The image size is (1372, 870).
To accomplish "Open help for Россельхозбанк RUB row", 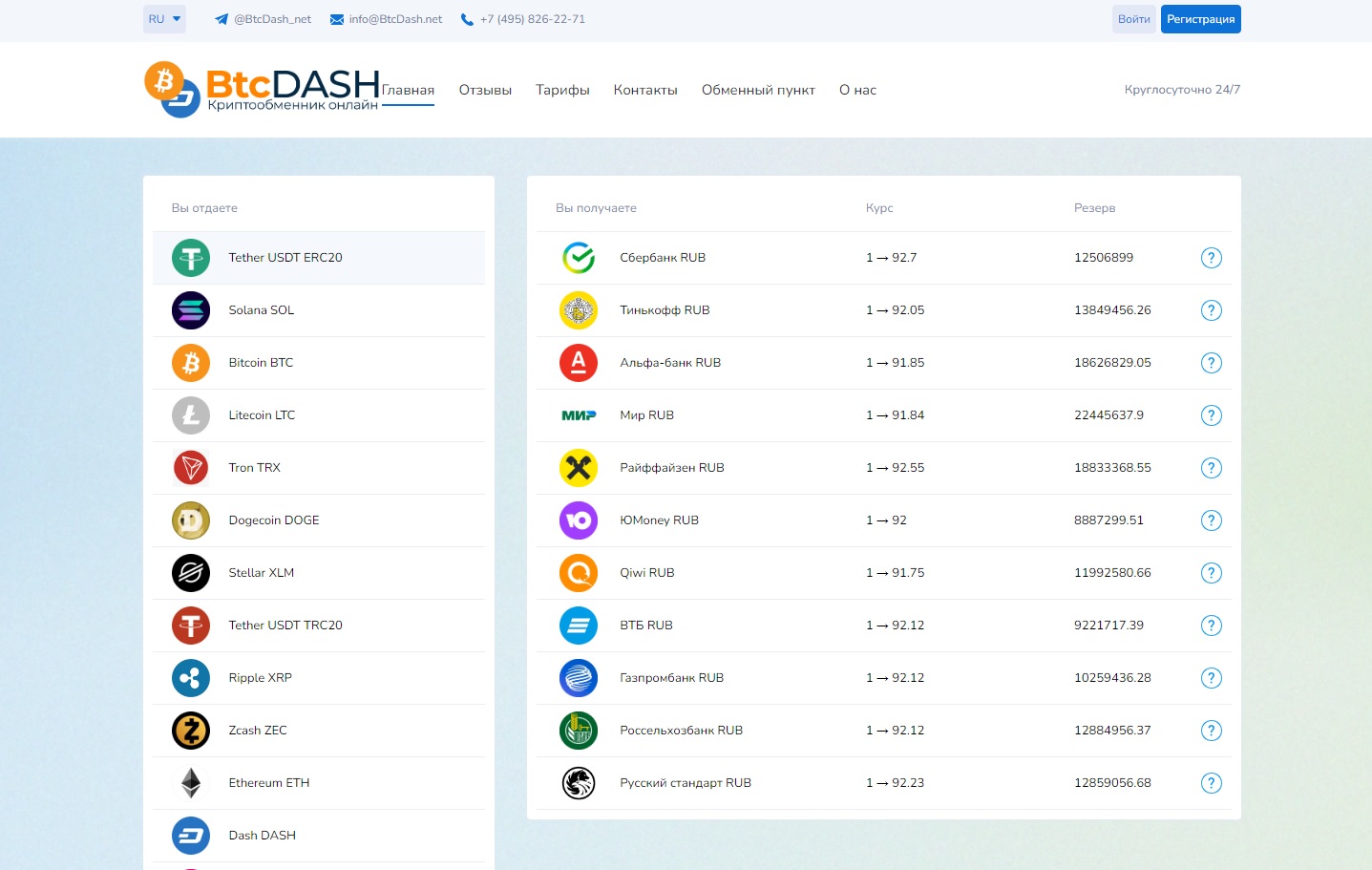I will point(1211,731).
